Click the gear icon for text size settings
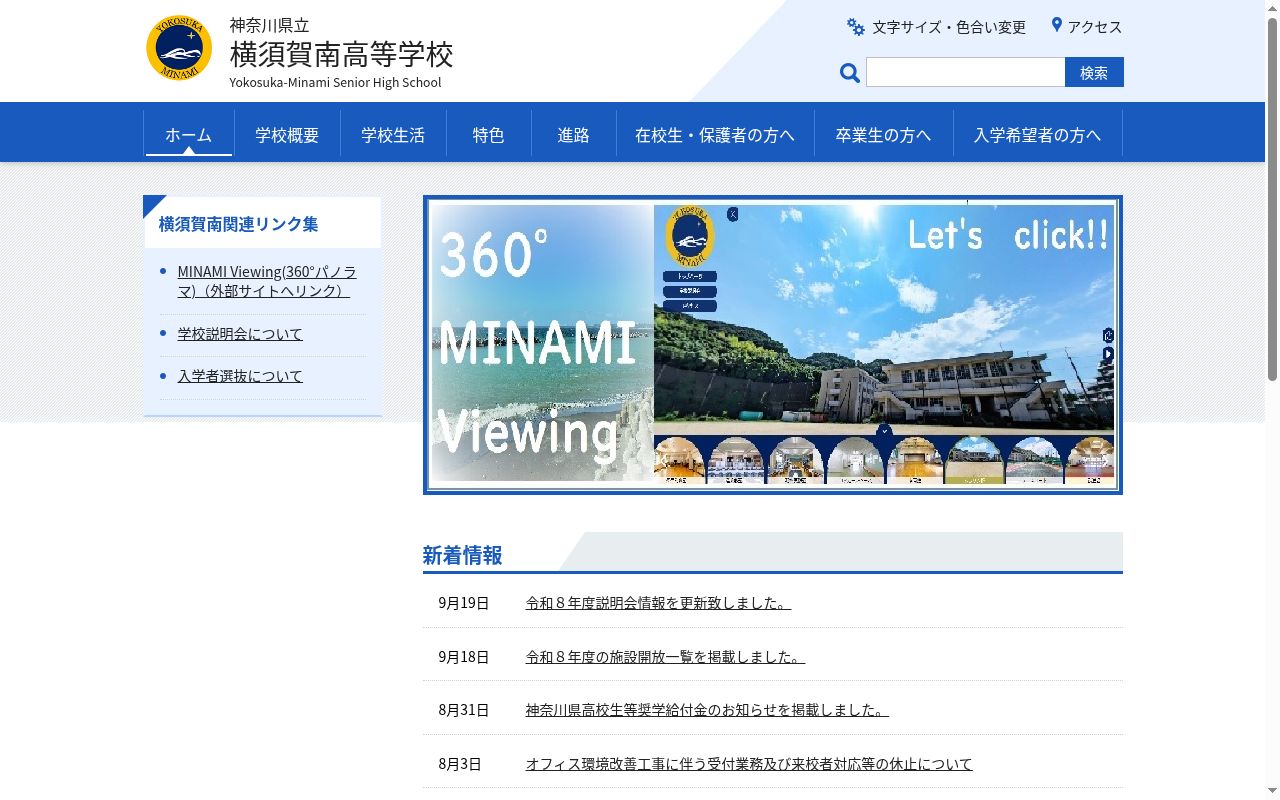Image resolution: width=1280 pixels, height=800 pixels. [856, 27]
